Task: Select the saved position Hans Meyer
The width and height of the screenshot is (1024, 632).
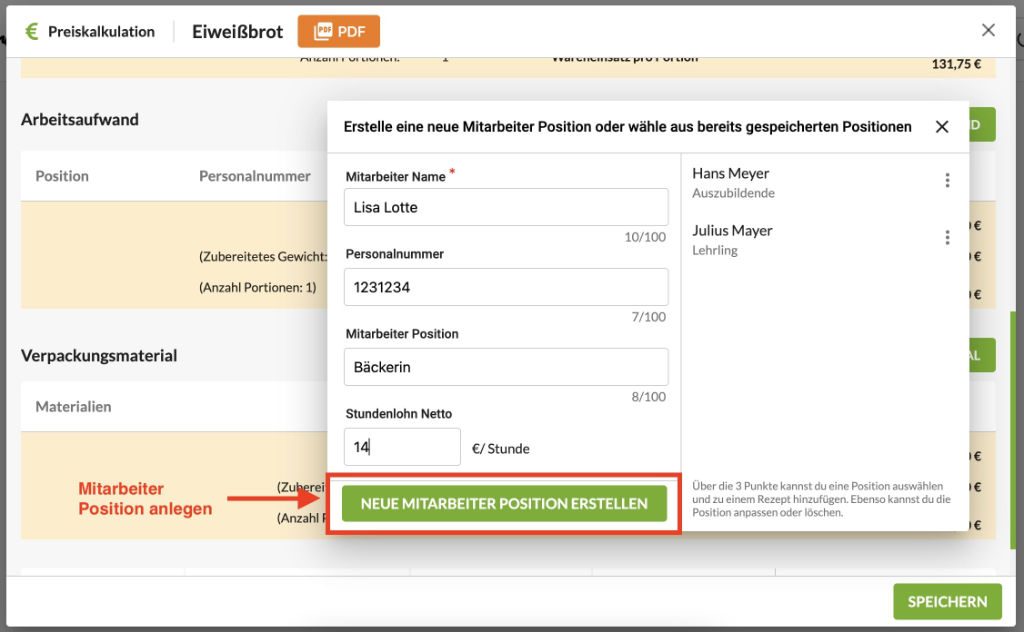Action: (x=731, y=174)
